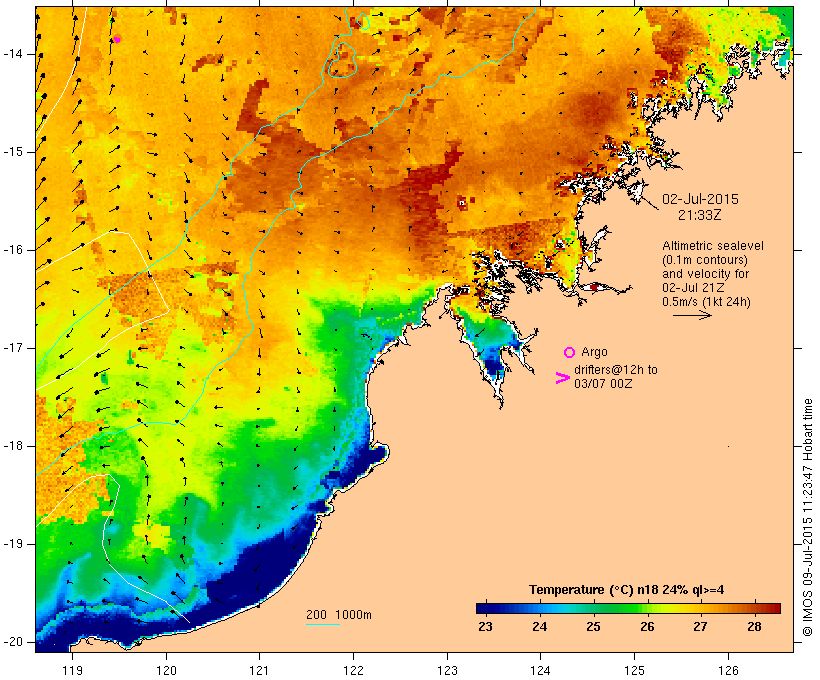This screenshot has height=680, width=820.
Task: Click the '200 1000m' depth contour label
Action: pos(339,615)
